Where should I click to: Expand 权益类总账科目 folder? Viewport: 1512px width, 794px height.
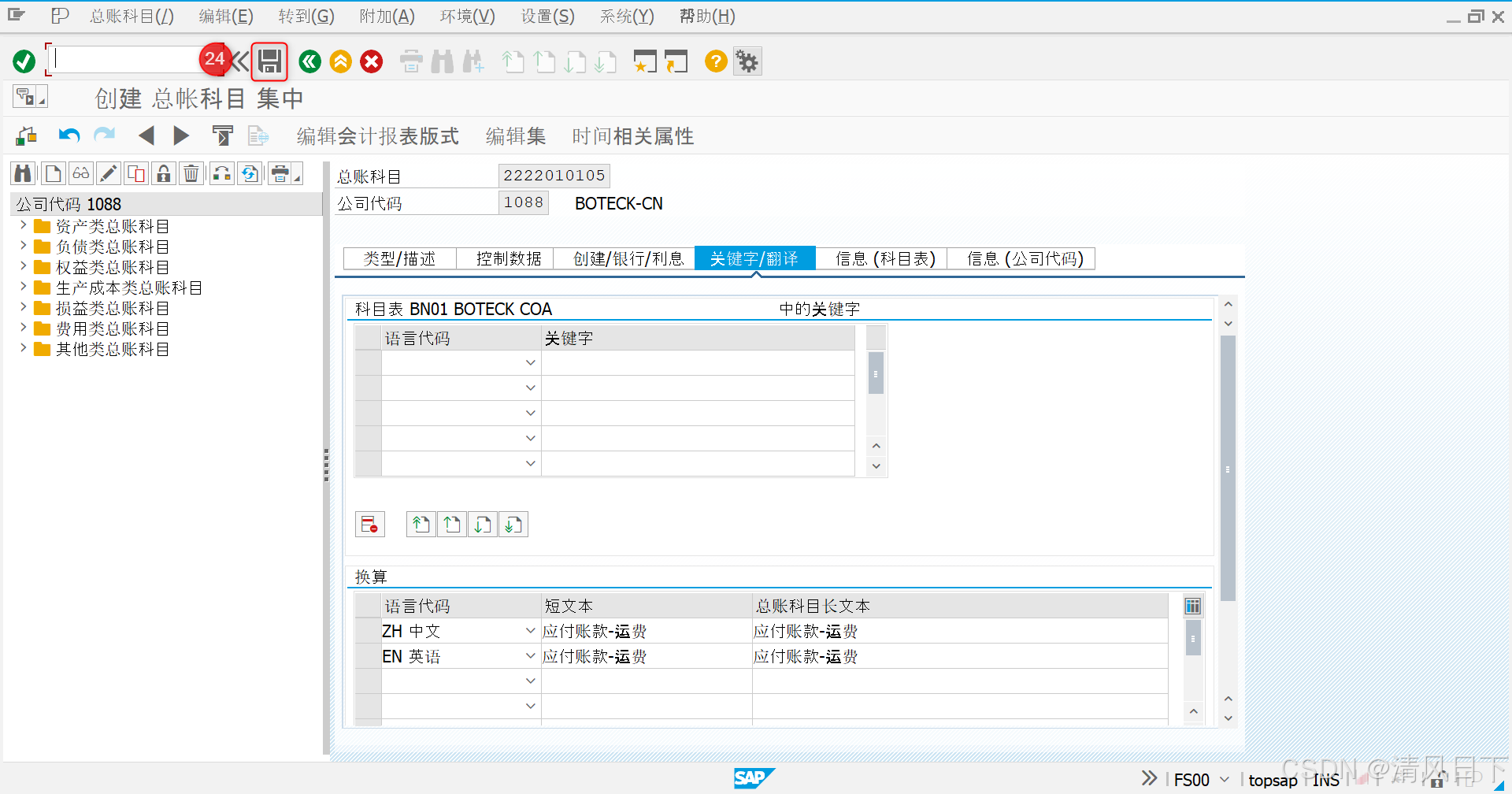23,266
